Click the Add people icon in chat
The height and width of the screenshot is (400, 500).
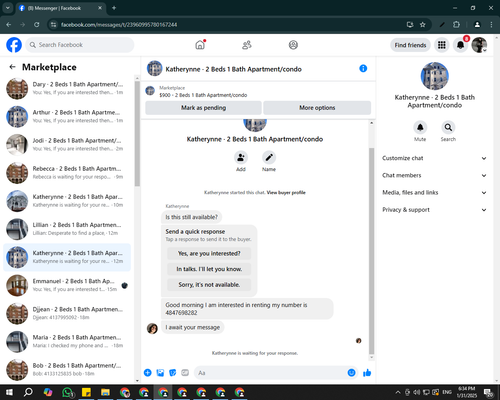[241, 157]
